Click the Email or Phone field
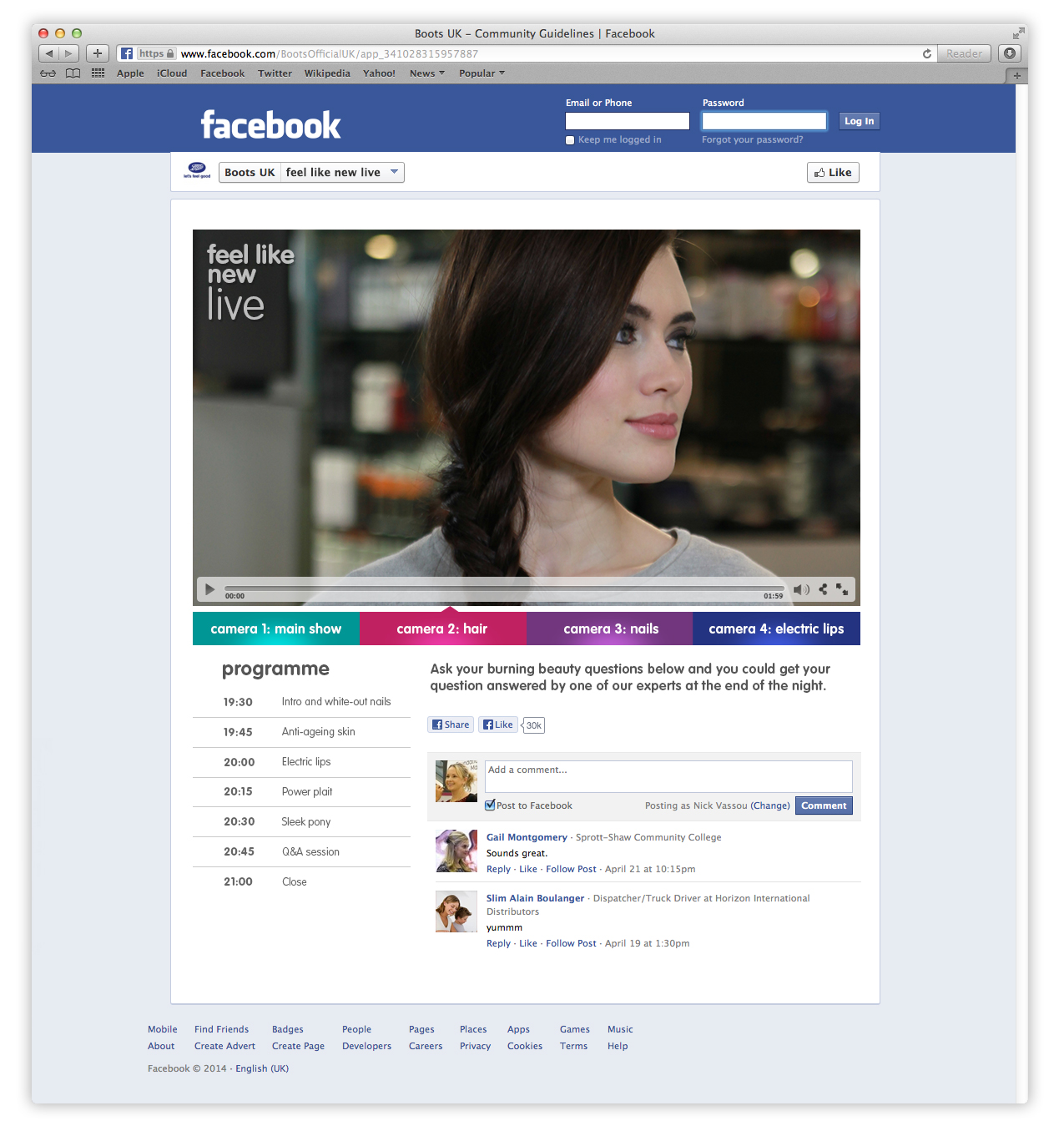 tap(628, 121)
